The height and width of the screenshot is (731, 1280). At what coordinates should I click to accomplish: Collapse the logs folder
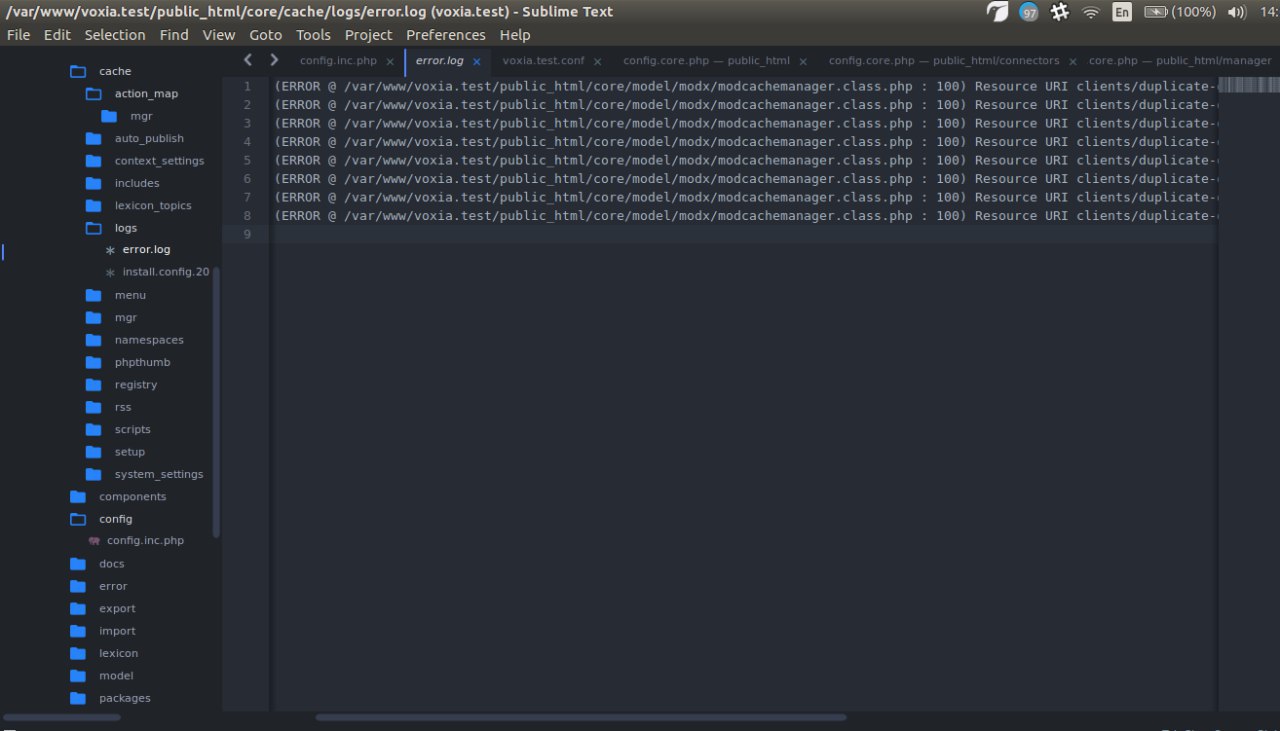tap(94, 228)
